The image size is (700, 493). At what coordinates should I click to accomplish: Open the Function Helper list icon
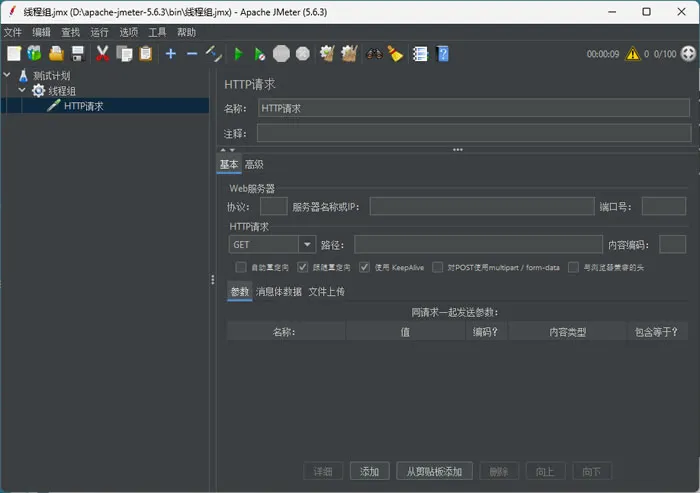pos(420,54)
